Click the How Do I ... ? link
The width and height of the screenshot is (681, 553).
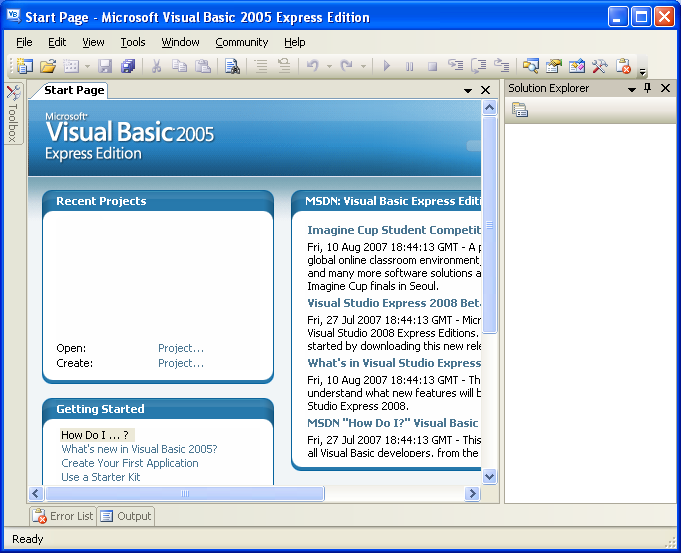click(95, 435)
